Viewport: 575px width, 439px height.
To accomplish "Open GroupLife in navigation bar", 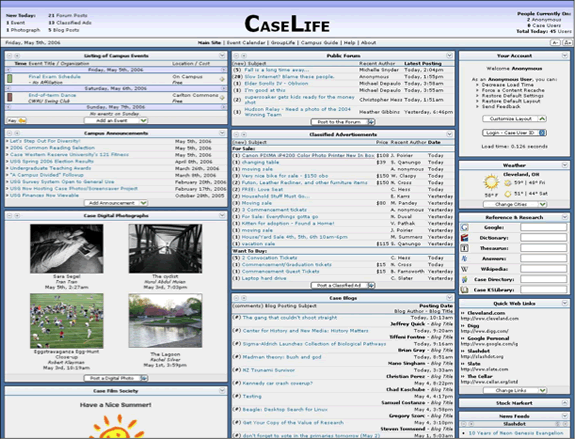I will click(283, 43).
